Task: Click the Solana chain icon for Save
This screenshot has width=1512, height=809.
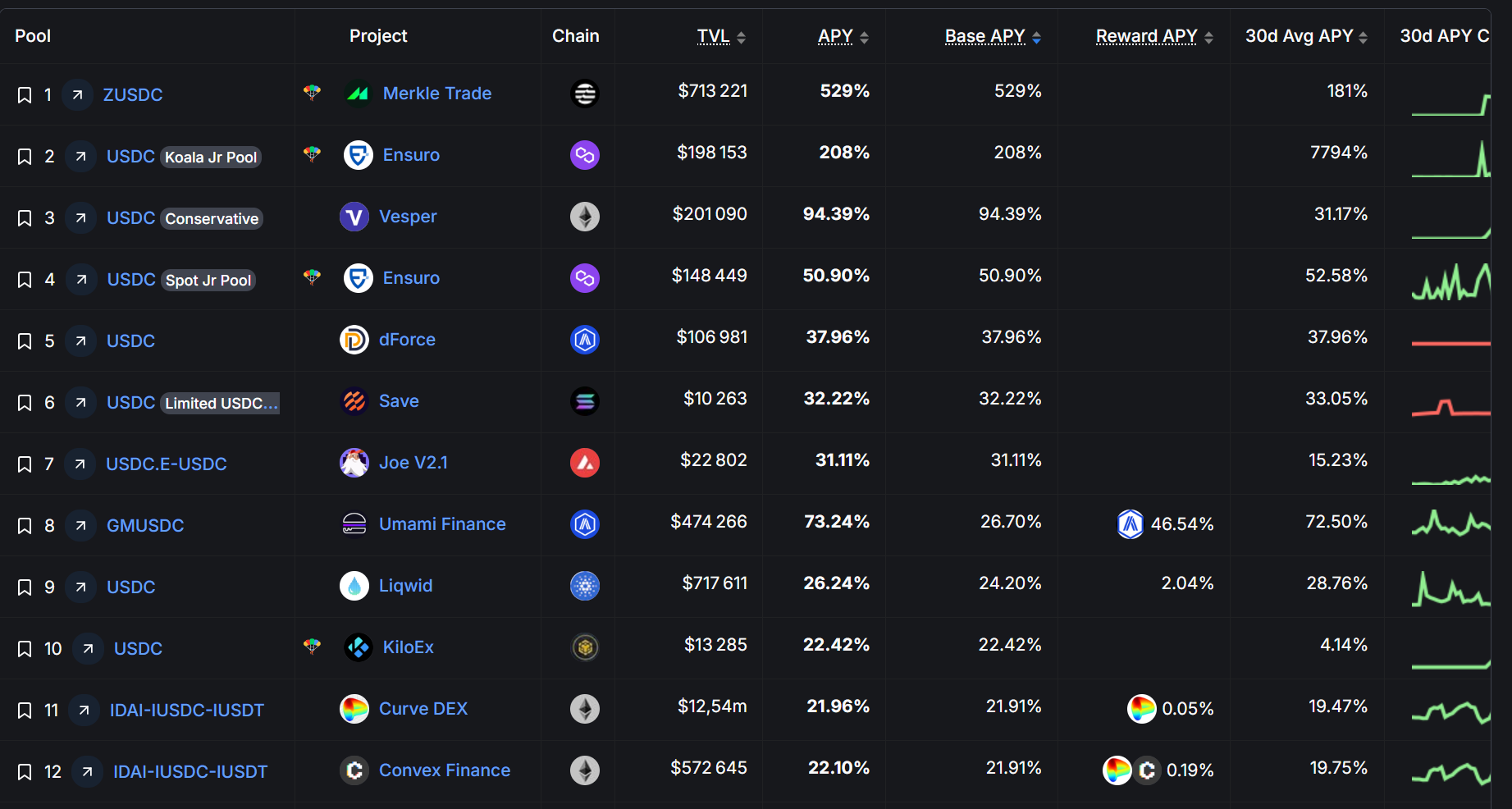Action: click(x=585, y=401)
